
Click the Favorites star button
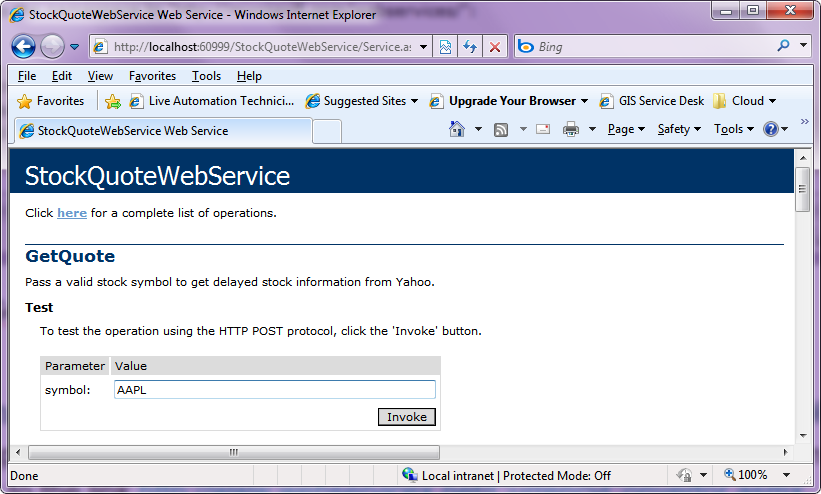pos(50,101)
